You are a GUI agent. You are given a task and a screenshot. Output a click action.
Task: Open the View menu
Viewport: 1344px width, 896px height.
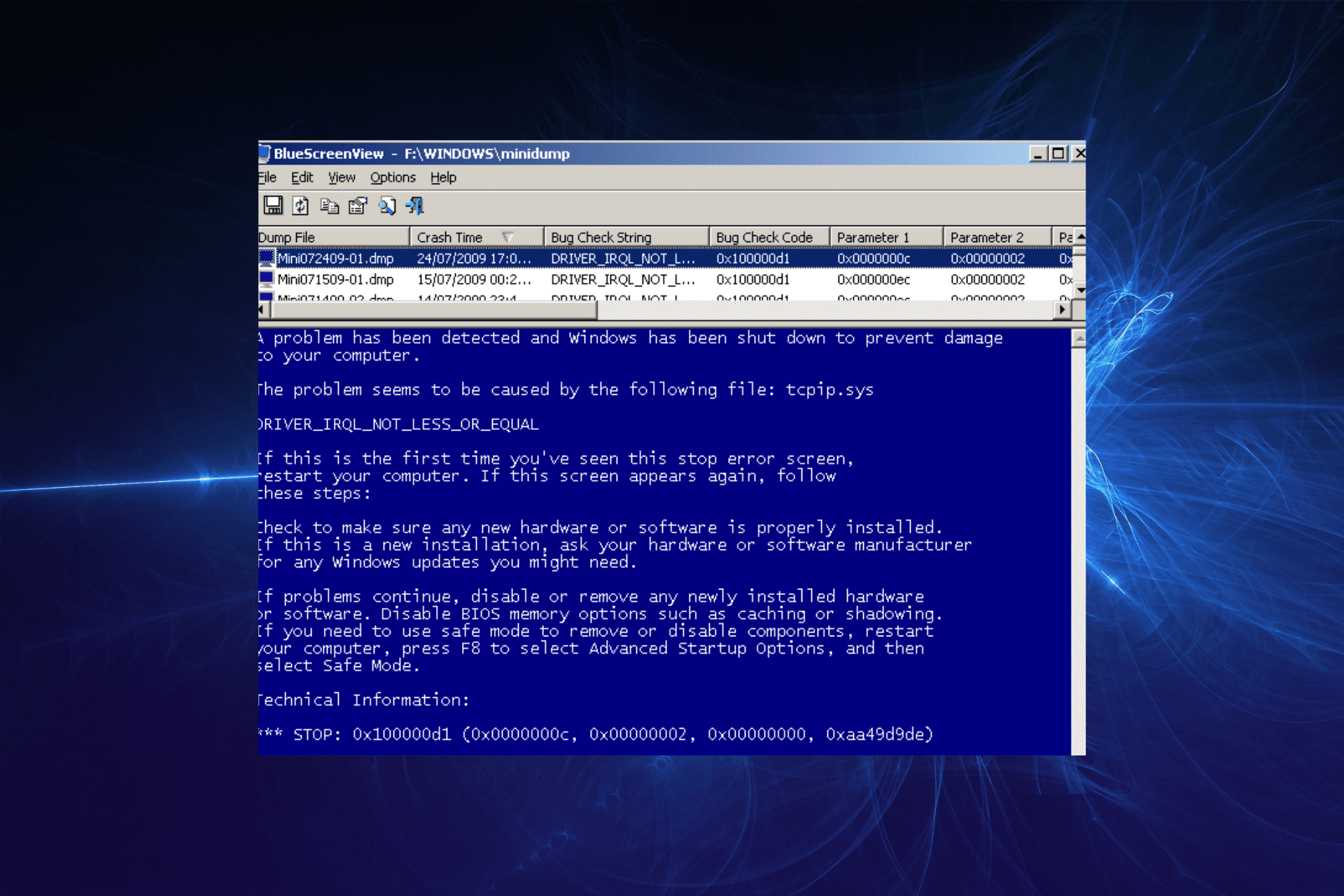click(342, 178)
